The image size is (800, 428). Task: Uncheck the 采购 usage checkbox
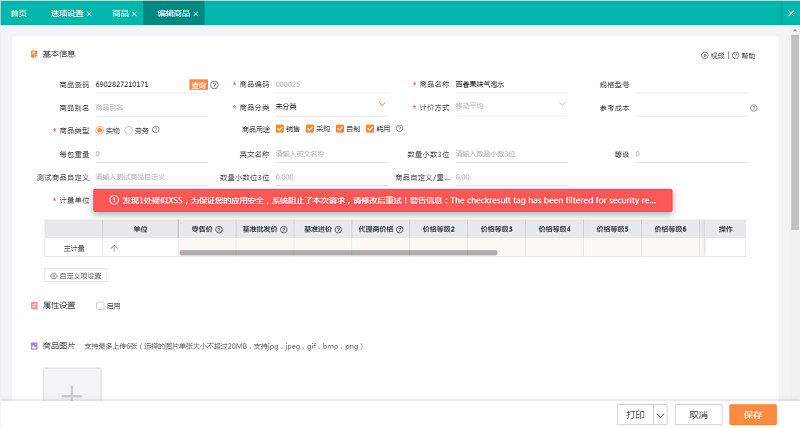(310, 129)
